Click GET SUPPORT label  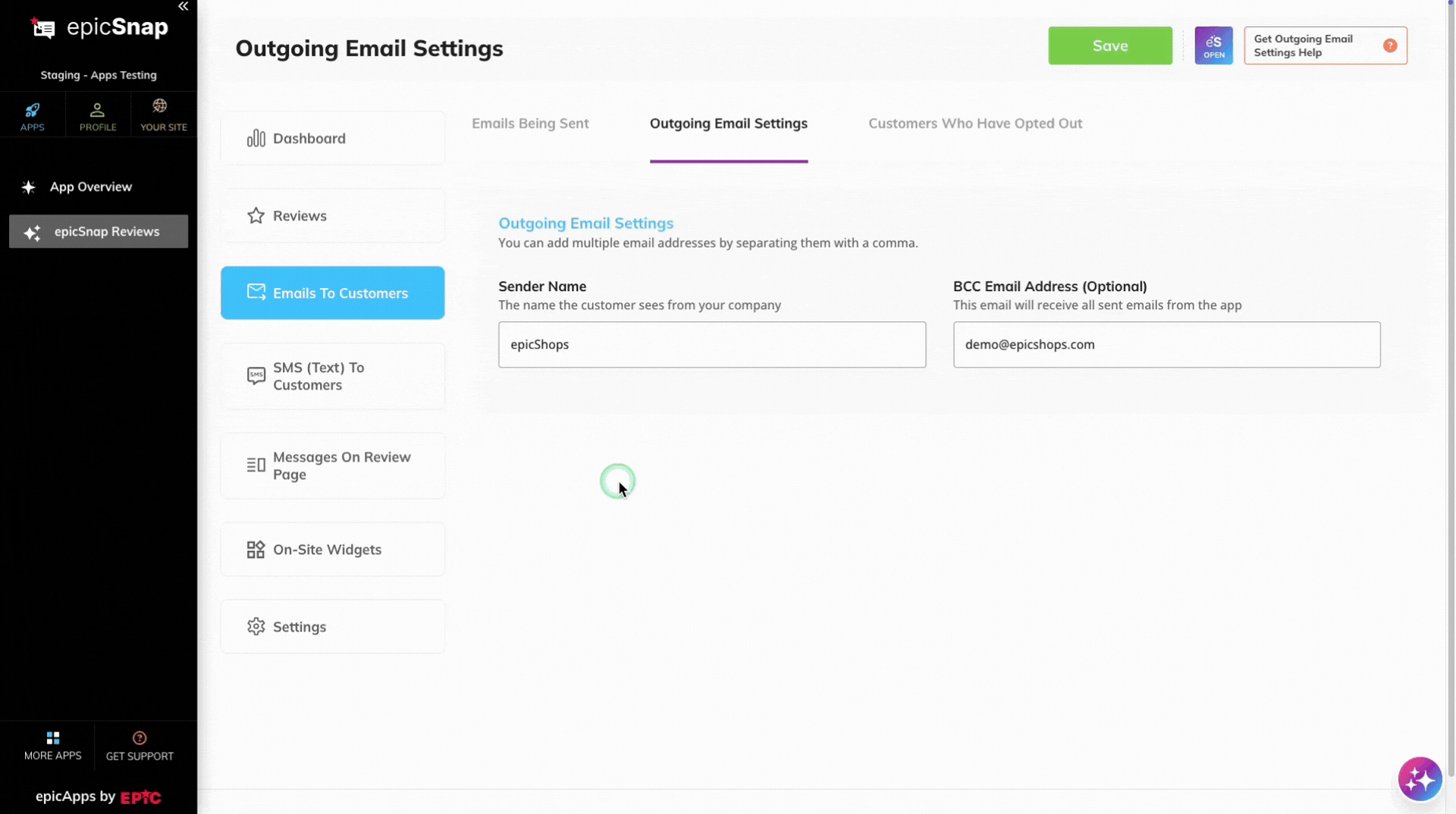tap(140, 756)
